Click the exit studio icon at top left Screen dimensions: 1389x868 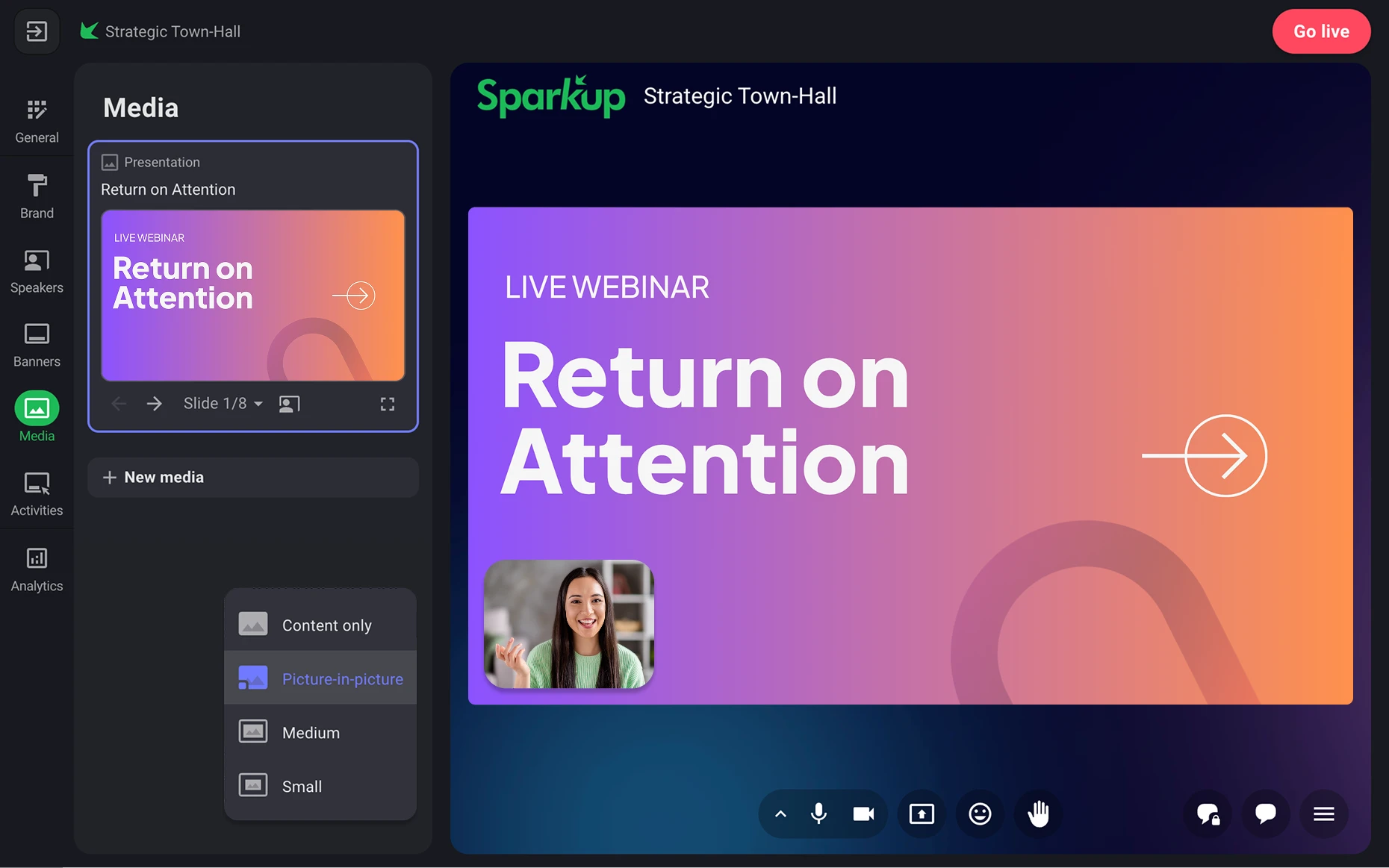(x=37, y=31)
